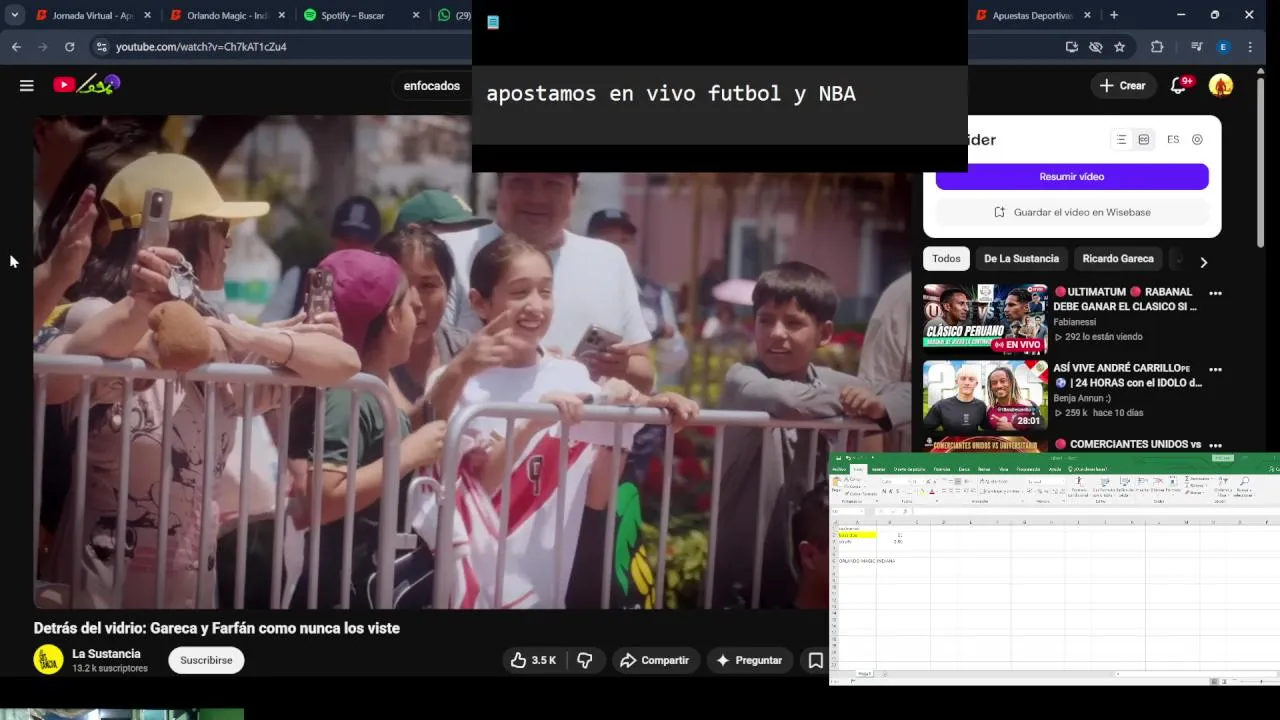
Task: Expand more filter chips with right chevron
Action: pyautogui.click(x=1203, y=262)
